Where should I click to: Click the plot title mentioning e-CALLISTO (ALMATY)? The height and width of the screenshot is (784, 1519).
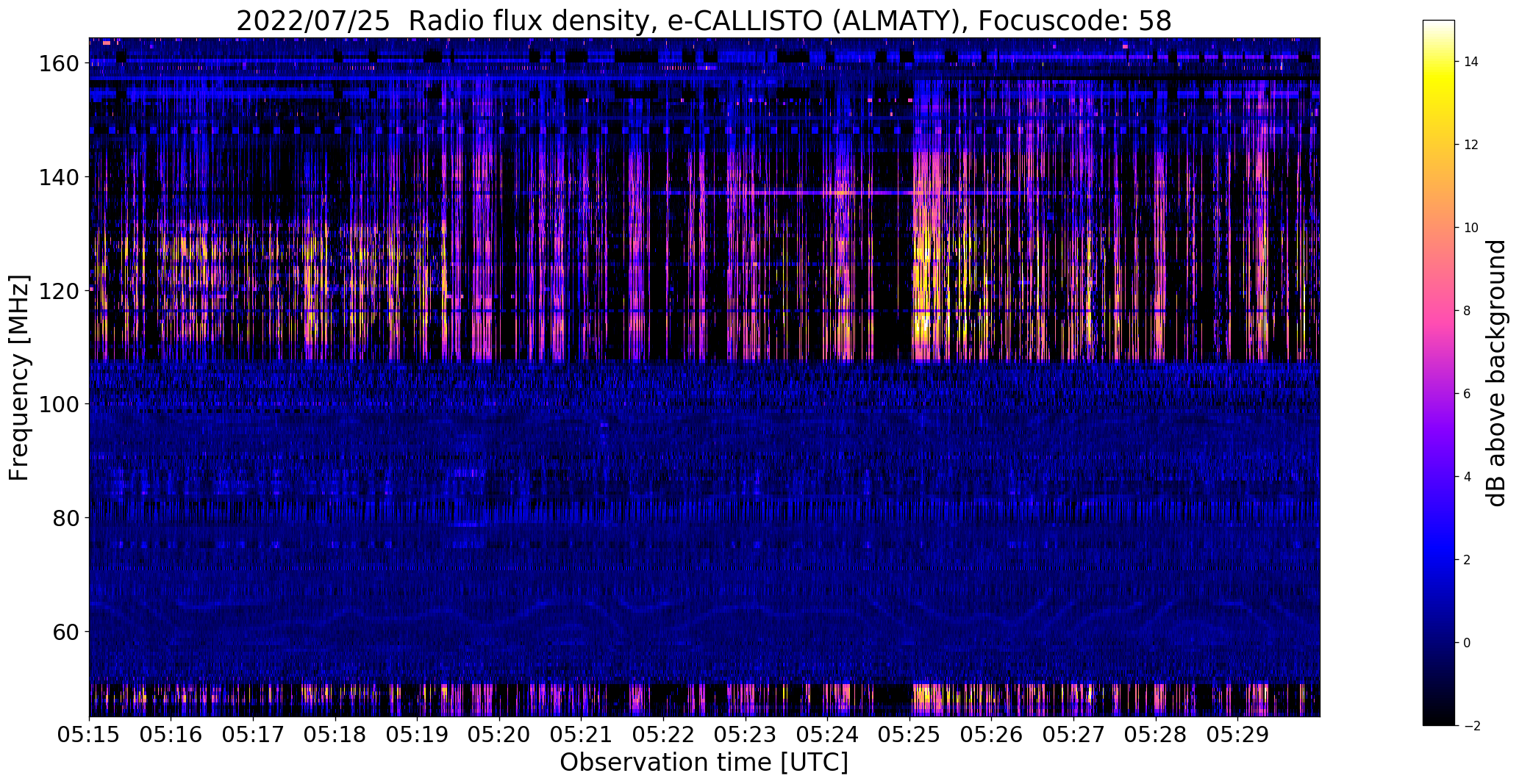(704, 21)
